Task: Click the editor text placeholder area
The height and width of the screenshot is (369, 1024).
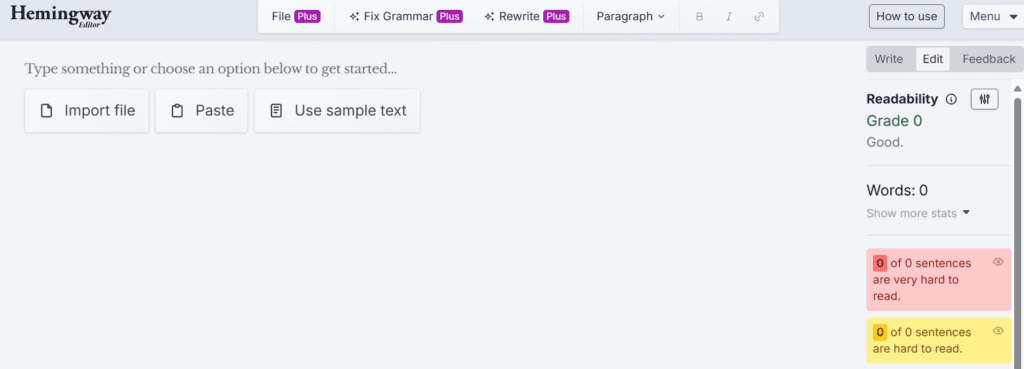Action: [211, 69]
